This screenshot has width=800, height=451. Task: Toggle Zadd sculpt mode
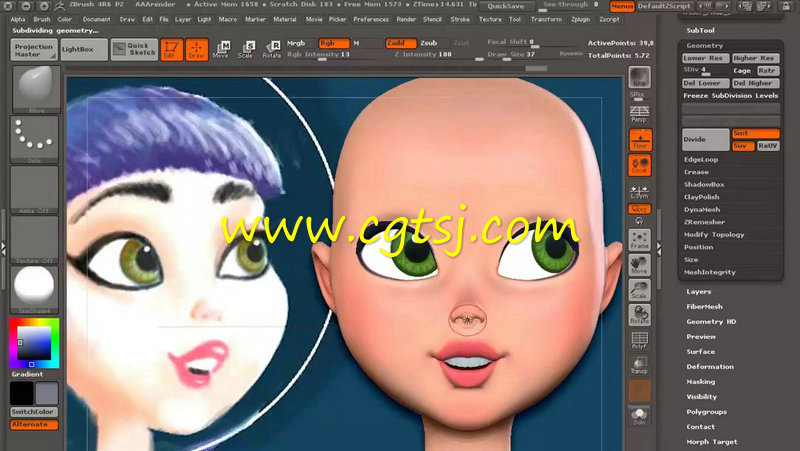coord(401,43)
